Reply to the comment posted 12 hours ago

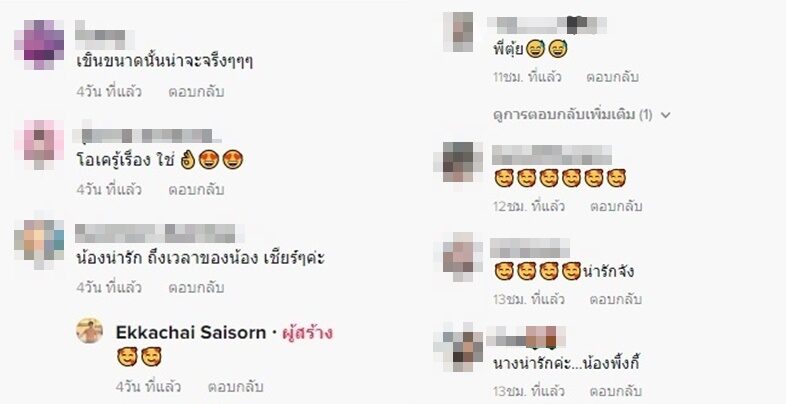click(616, 207)
